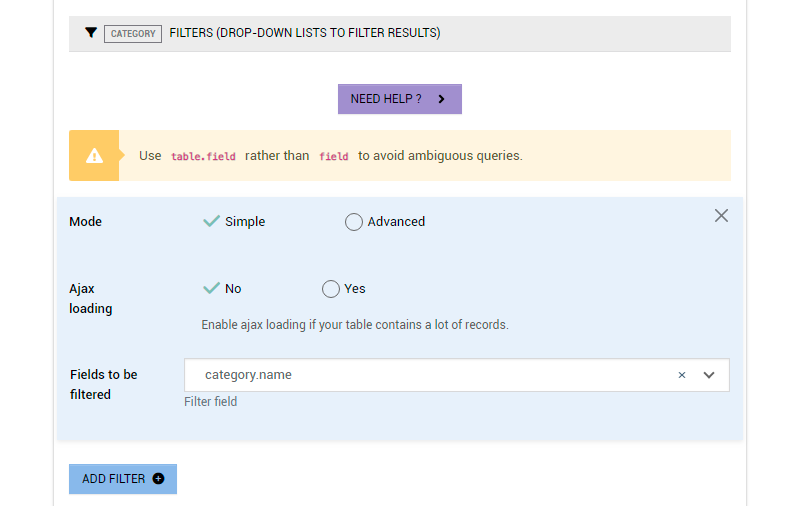Open the fields dropdown chevron arrow
The image size is (800, 506).
pos(709,375)
